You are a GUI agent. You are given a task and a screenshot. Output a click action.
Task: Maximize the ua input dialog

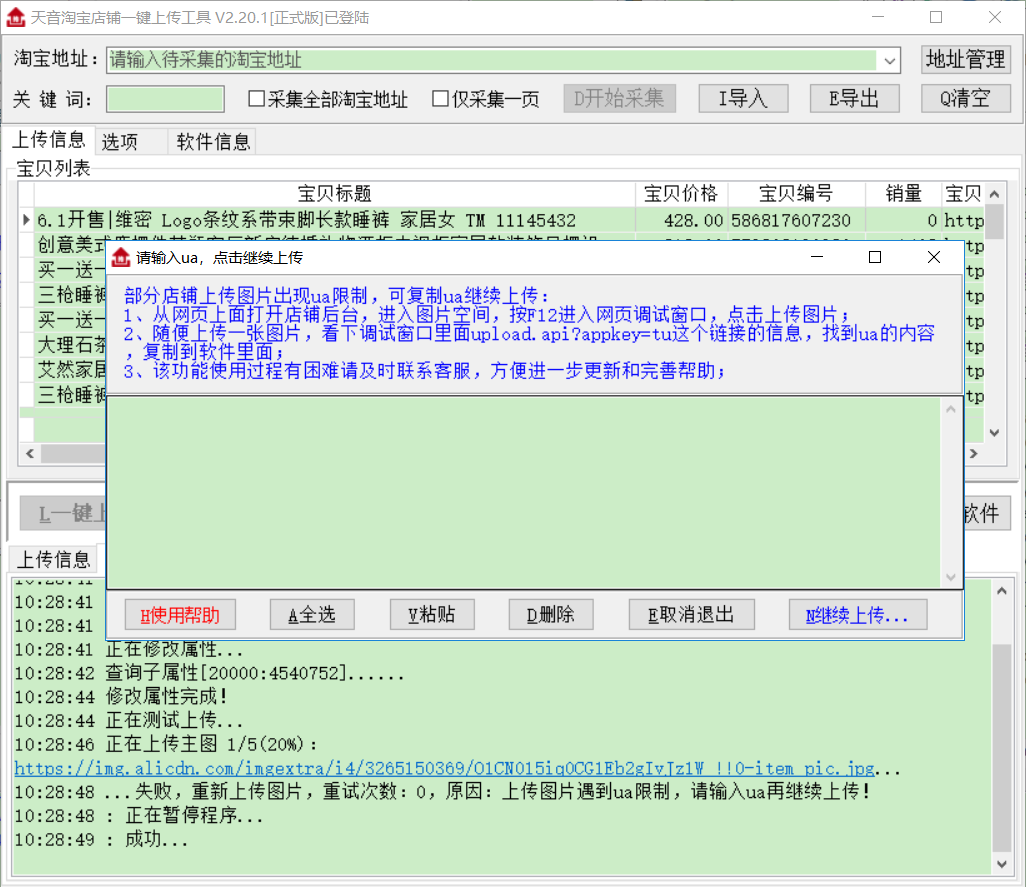click(x=875, y=258)
